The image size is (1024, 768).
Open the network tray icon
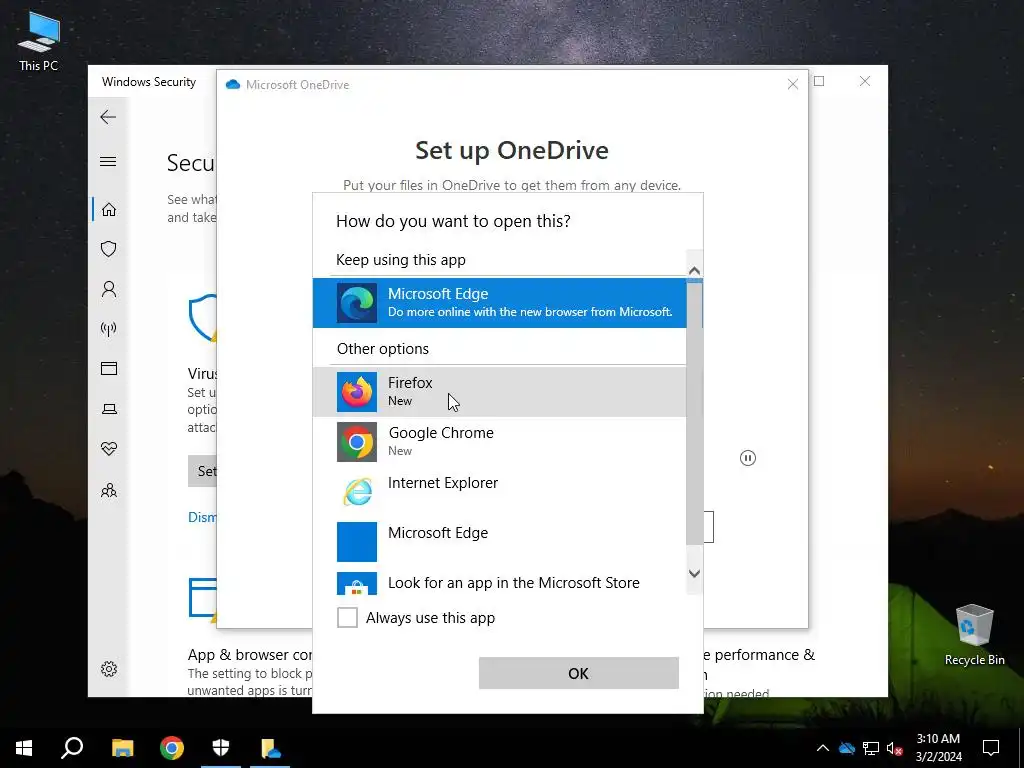point(871,748)
